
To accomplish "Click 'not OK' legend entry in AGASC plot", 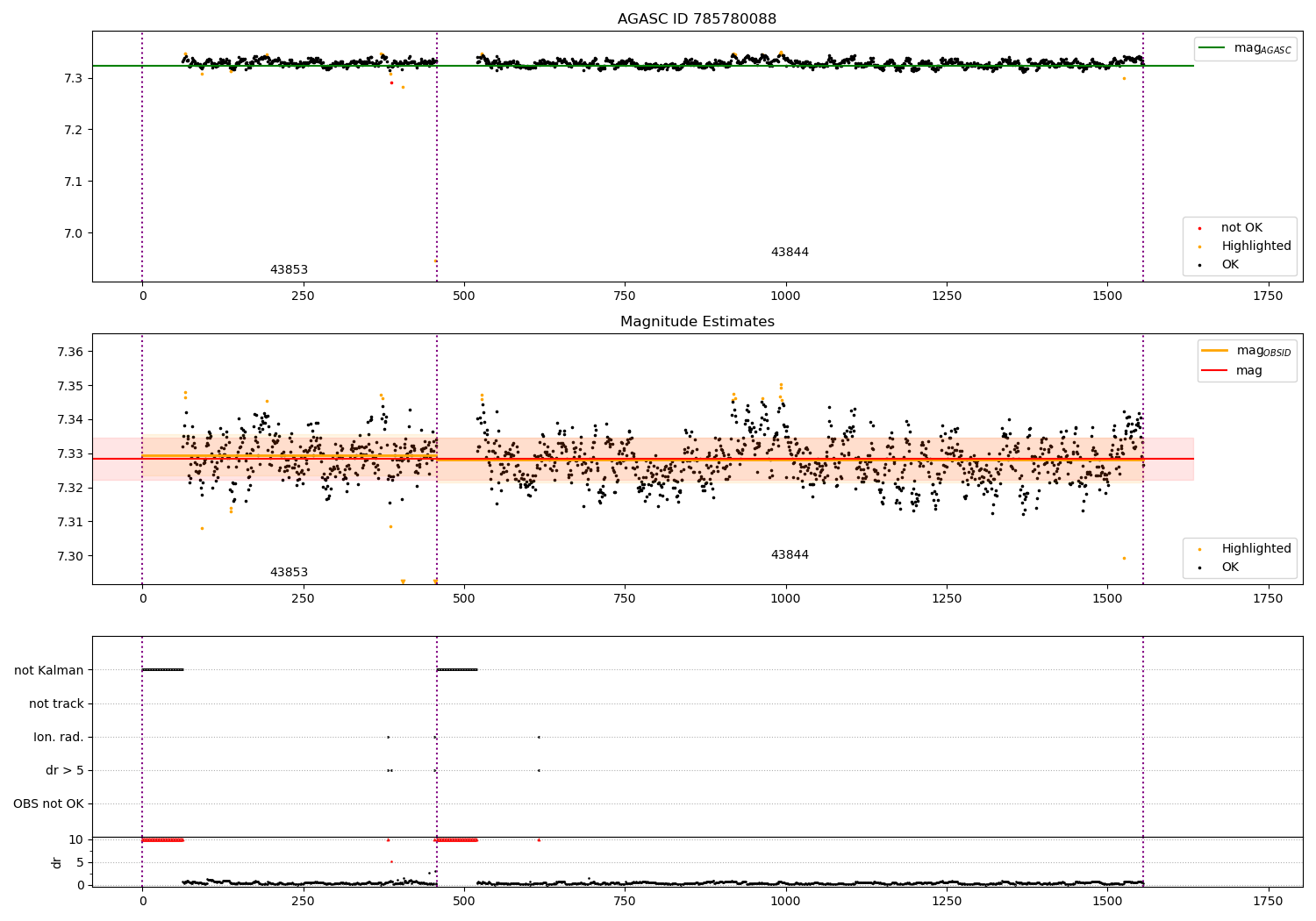I will tap(1240, 228).
